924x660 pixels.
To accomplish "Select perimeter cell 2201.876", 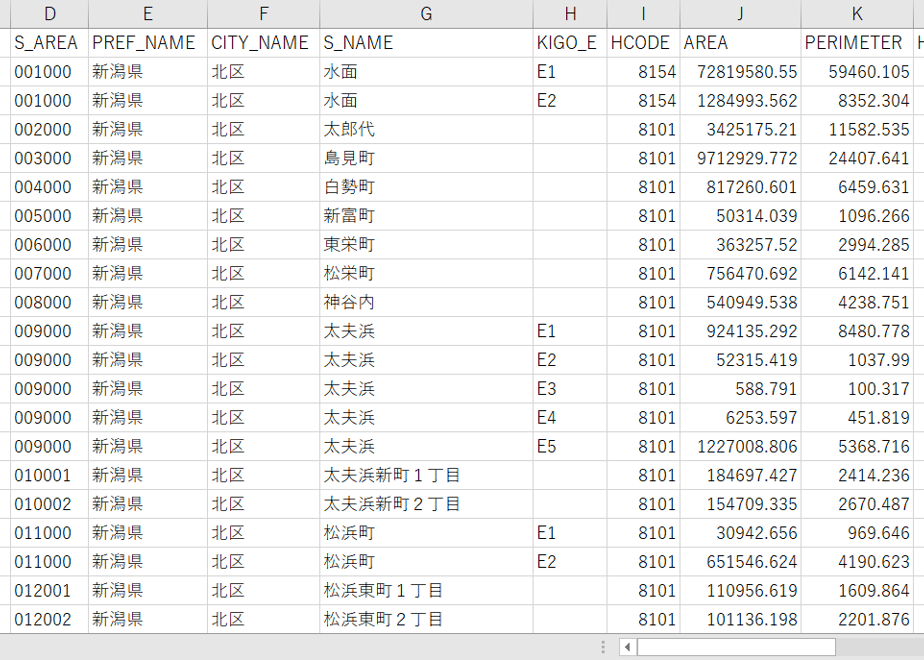I will pyautogui.click(x=857, y=620).
